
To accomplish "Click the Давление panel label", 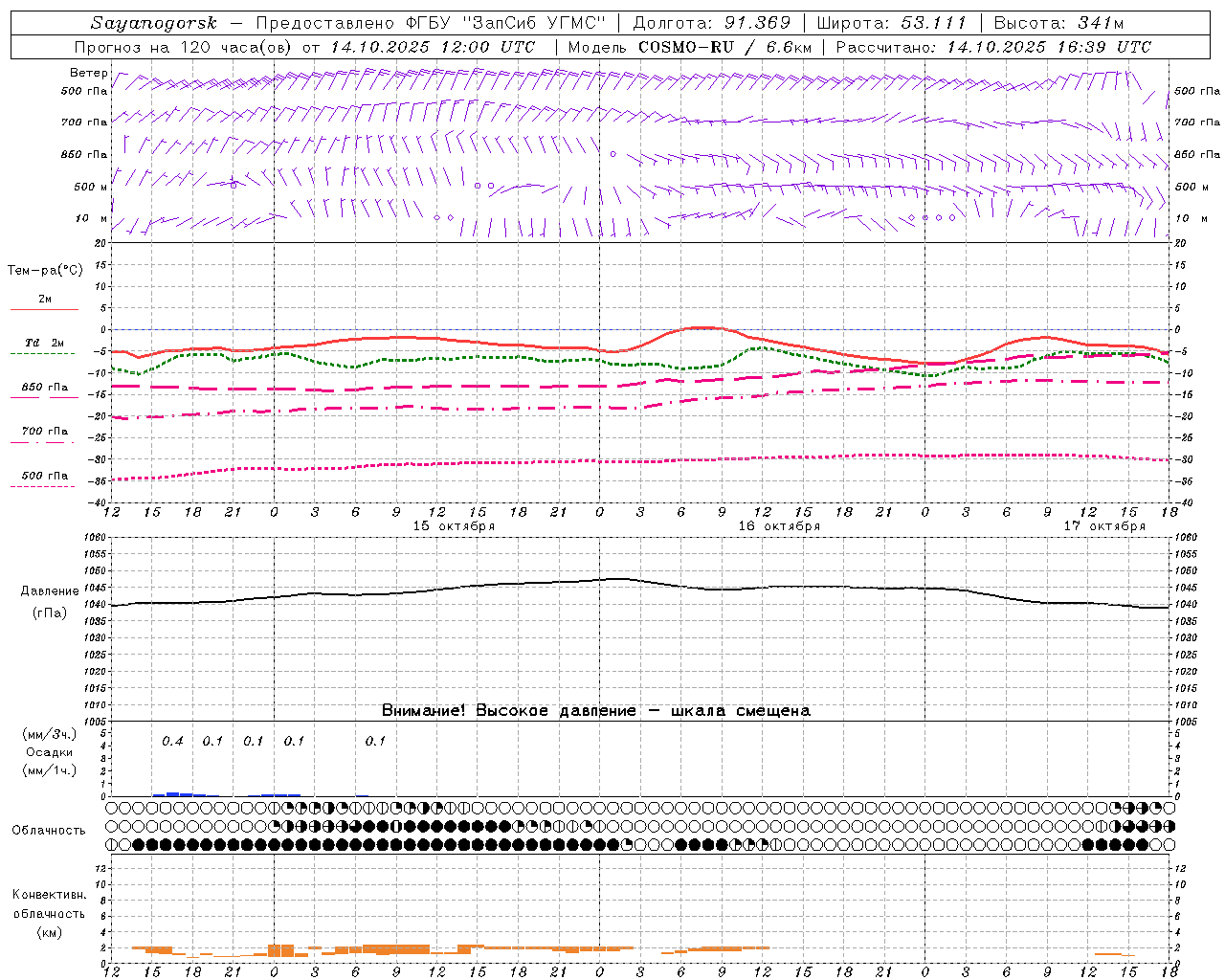I will click(x=50, y=591).
